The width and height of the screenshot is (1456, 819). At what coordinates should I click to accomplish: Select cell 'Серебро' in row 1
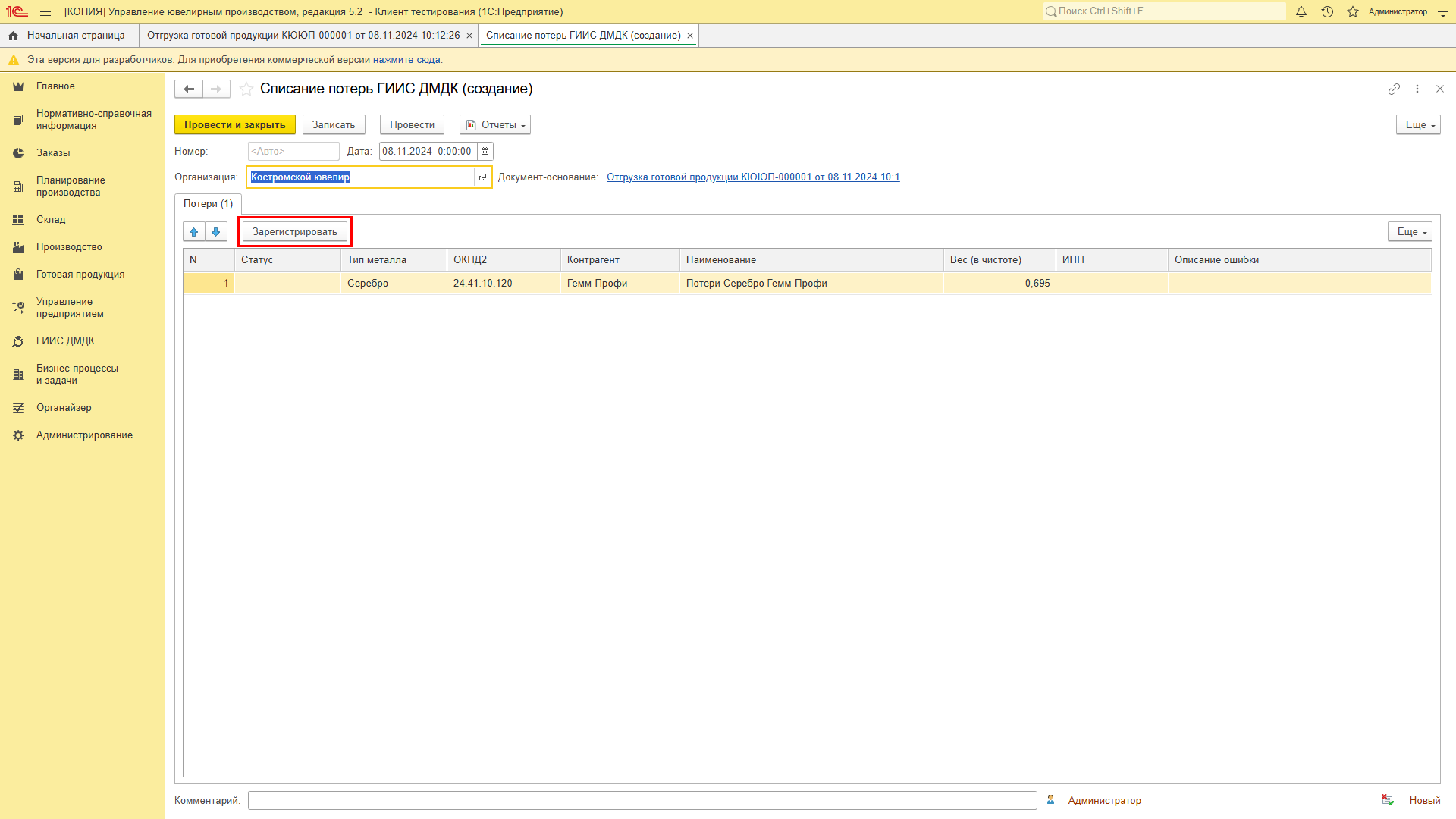(394, 284)
